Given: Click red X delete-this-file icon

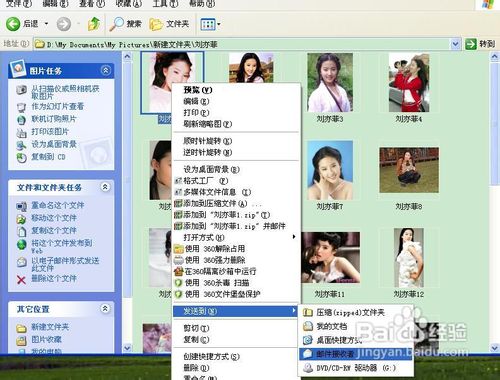Looking at the screenshot, I should coord(22,280).
